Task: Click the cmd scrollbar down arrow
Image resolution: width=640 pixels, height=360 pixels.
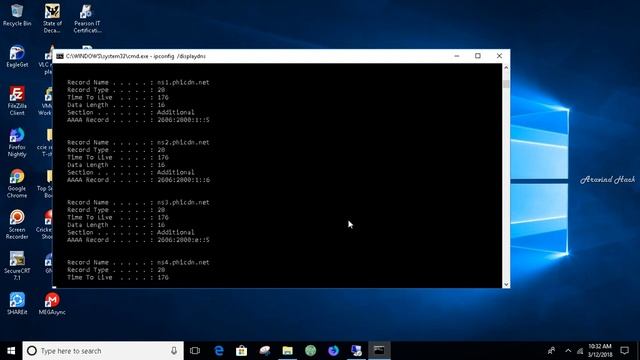Action: point(506,284)
